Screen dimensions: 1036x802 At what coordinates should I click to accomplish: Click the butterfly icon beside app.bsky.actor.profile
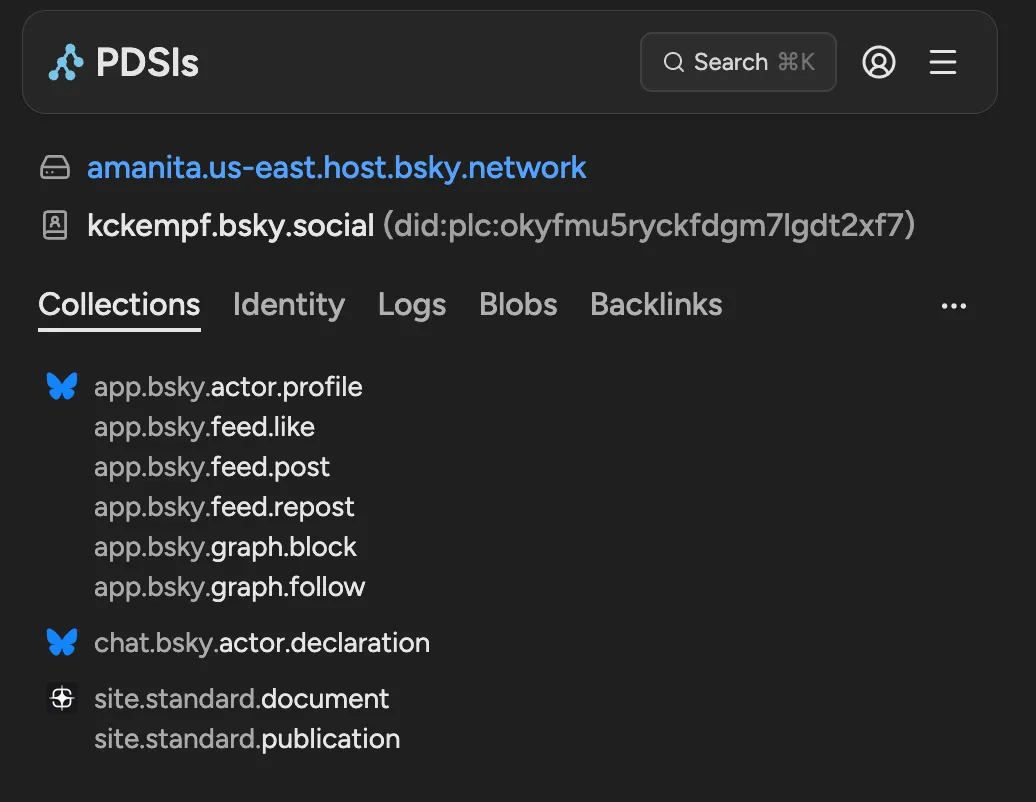point(62,386)
